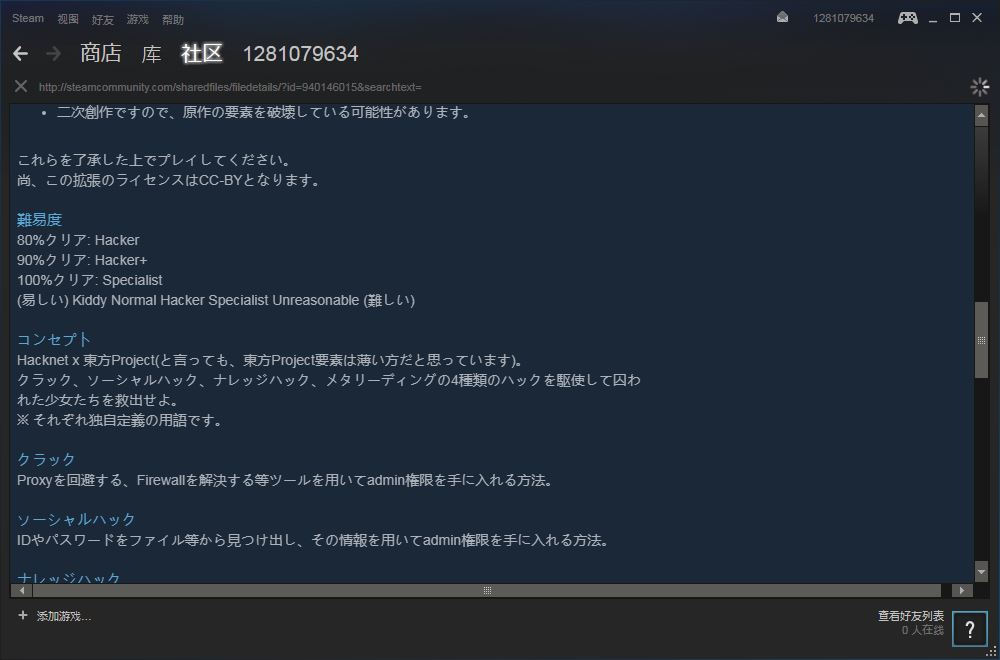Open the inbox envelope icon
The height and width of the screenshot is (660, 1000).
pos(782,18)
